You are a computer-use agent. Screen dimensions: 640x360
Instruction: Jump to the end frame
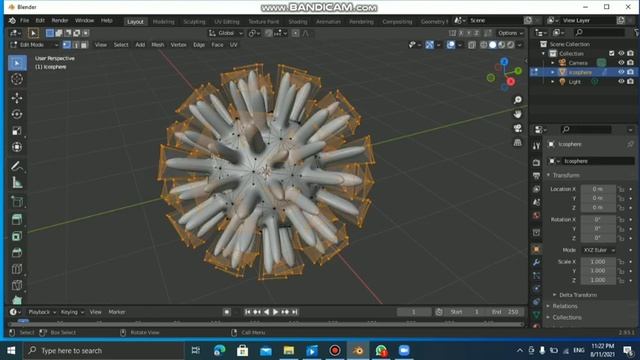295,312
